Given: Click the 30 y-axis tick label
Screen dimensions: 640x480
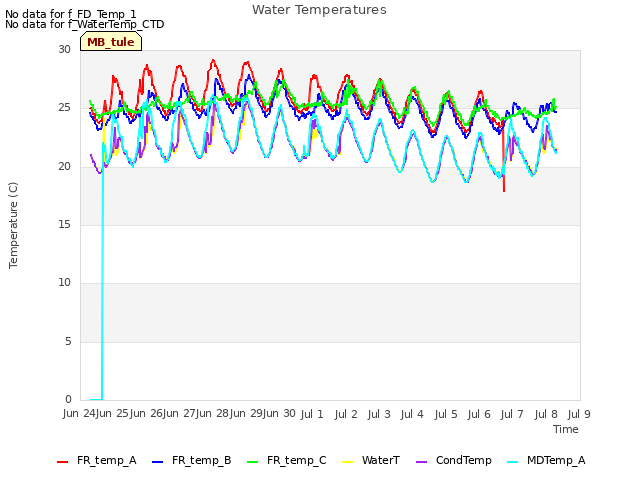Looking at the screenshot, I should tap(64, 49).
